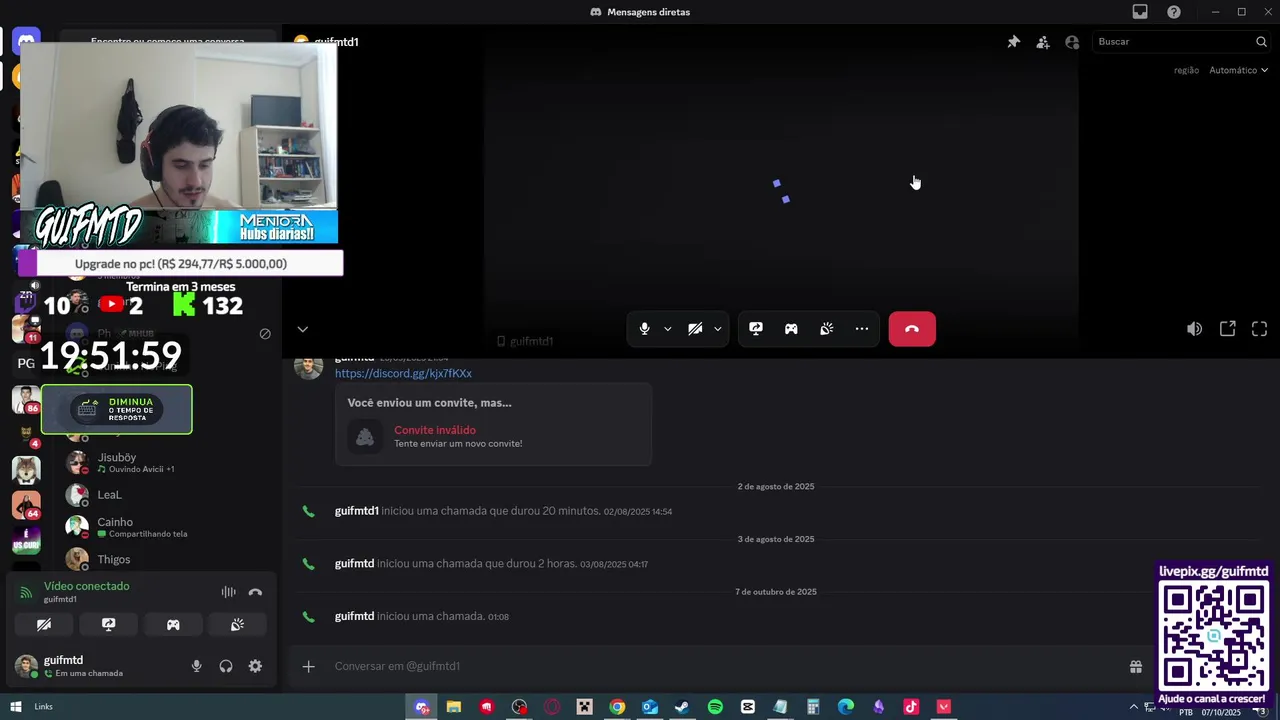
Task: Click the muted icon beside hidden DM
Action: pos(265,334)
